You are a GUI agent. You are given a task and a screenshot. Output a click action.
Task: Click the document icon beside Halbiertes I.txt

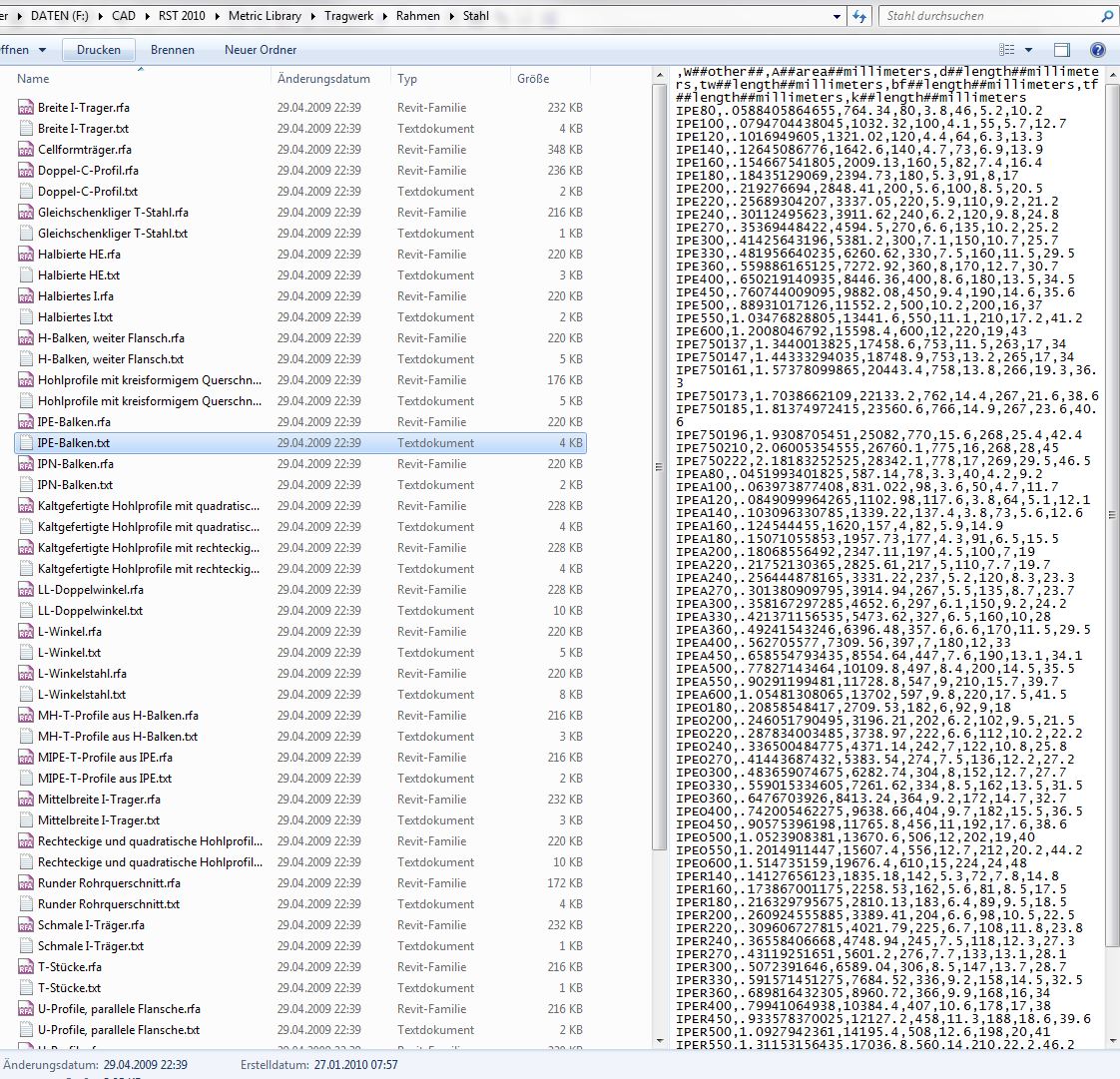click(x=26, y=317)
